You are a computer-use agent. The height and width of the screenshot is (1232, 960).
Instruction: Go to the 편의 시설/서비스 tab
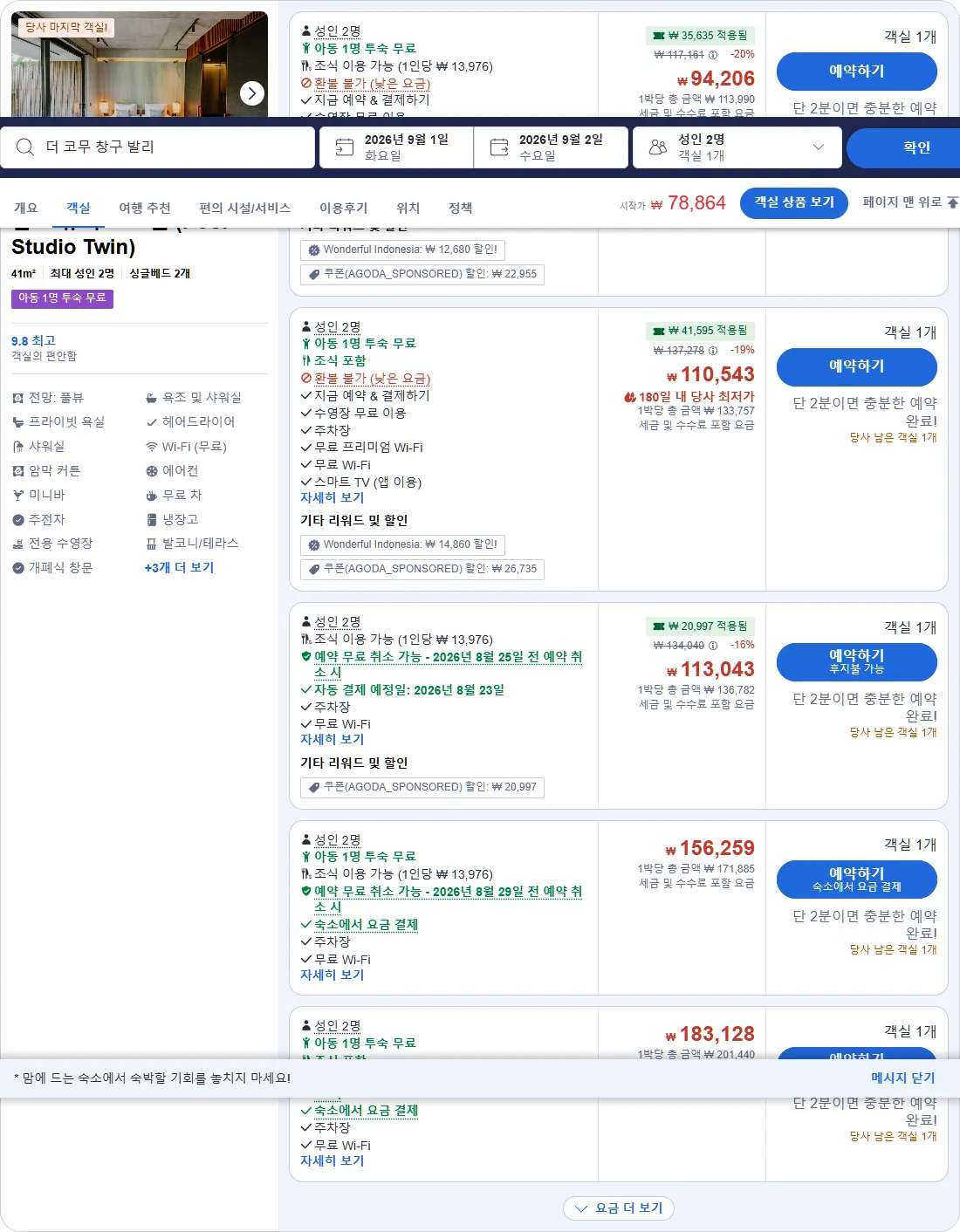coord(245,208)
